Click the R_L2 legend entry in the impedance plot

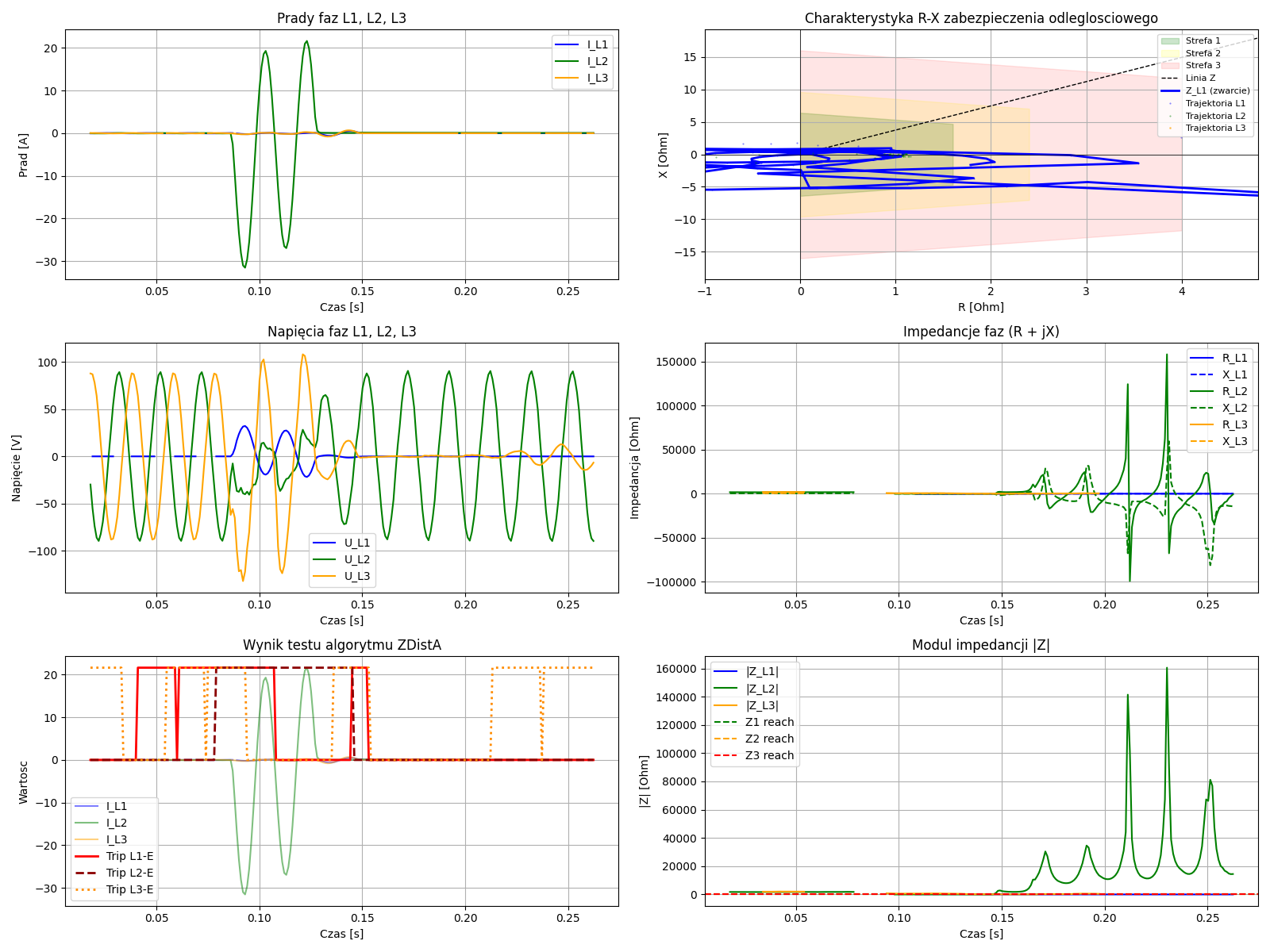coord(1234,391)
